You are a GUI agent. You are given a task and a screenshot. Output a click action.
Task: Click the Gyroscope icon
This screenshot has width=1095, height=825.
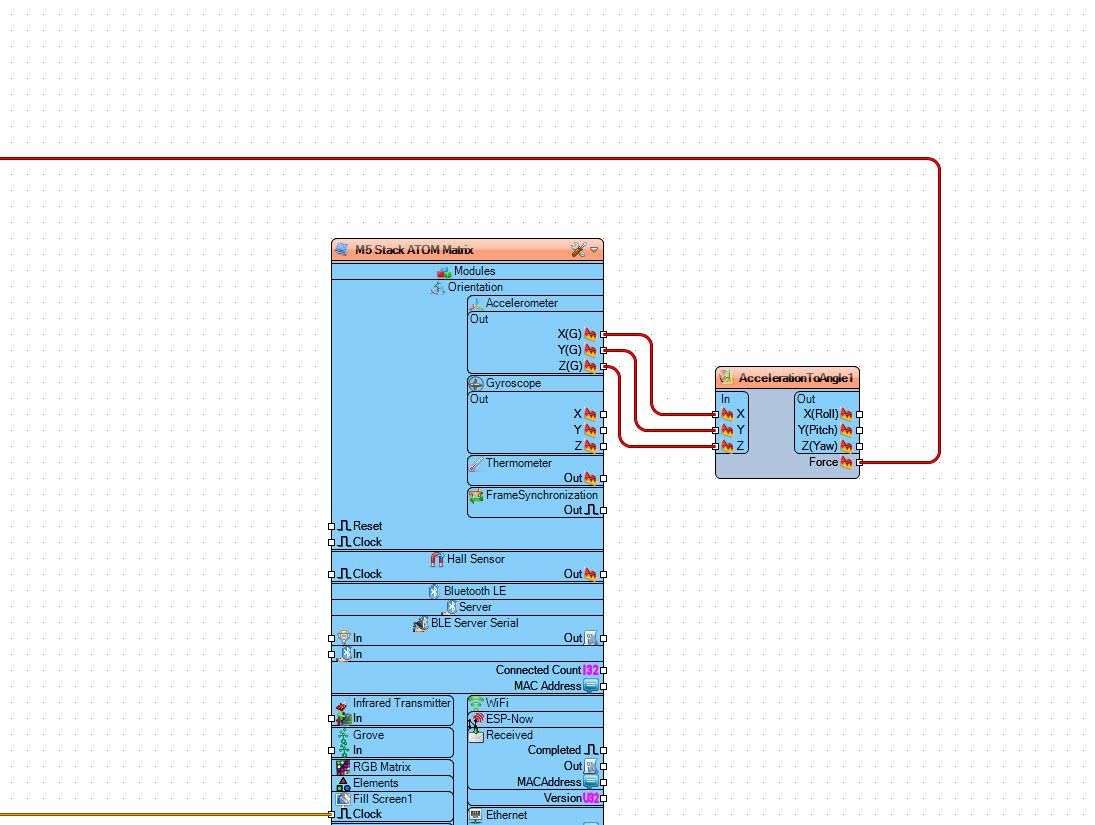tap(476, 384)
